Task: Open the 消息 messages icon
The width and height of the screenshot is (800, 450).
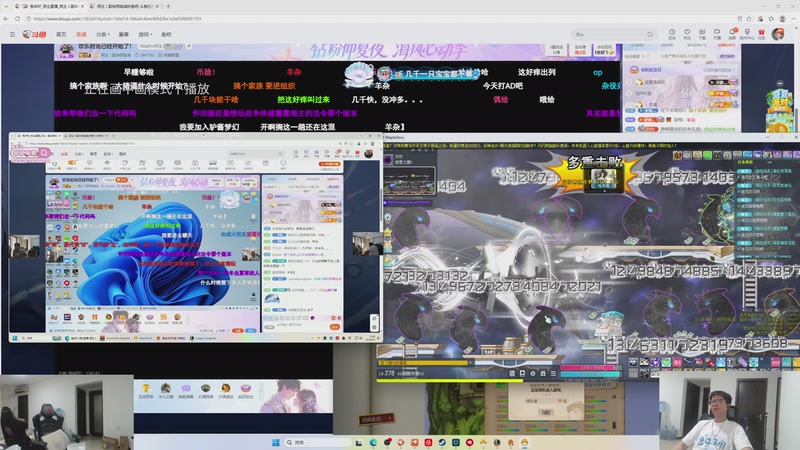Action: (x=732, y=34)
